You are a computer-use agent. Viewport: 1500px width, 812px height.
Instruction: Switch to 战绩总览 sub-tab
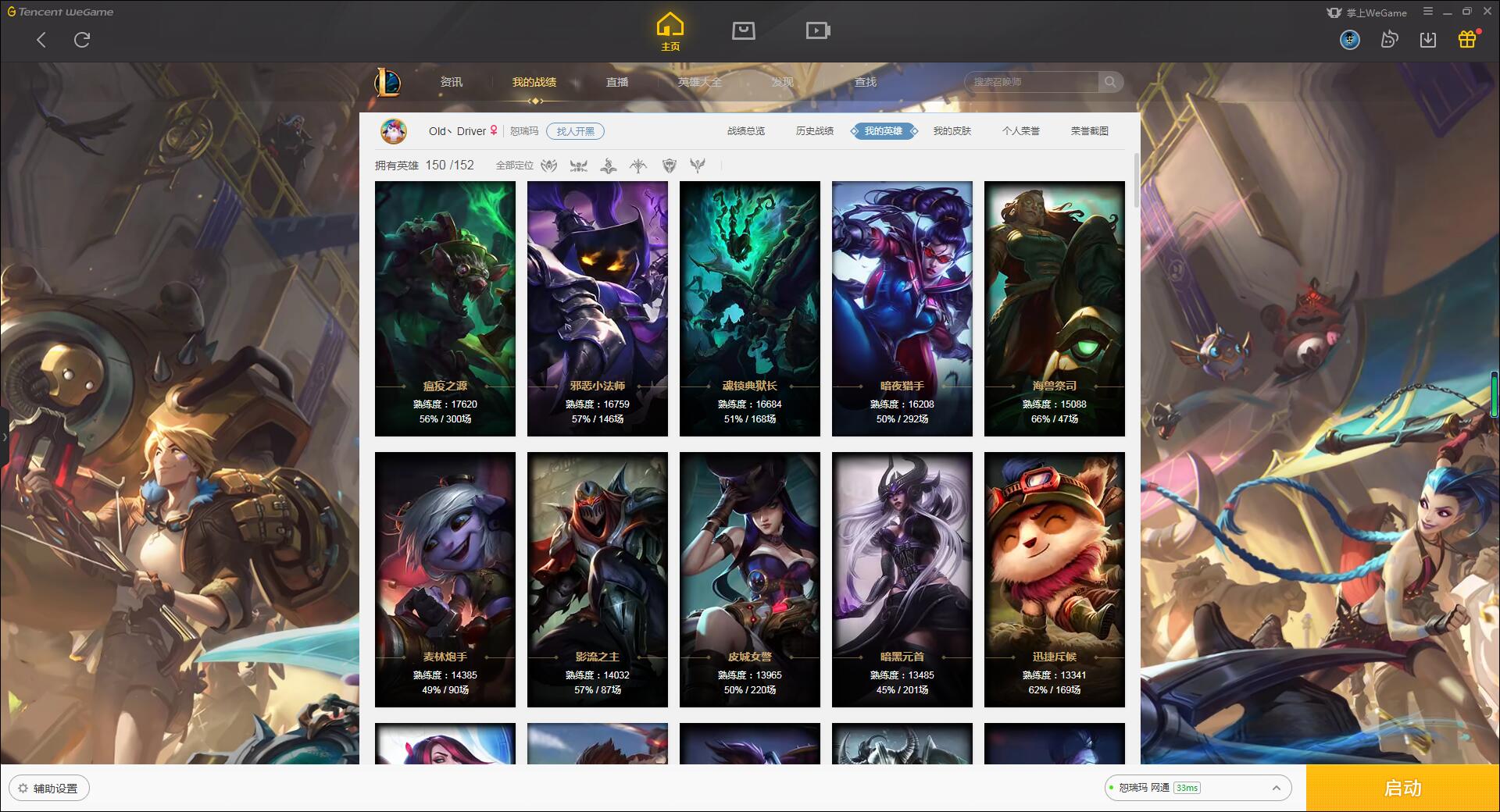pyautogui.click(x=746, y=131)
